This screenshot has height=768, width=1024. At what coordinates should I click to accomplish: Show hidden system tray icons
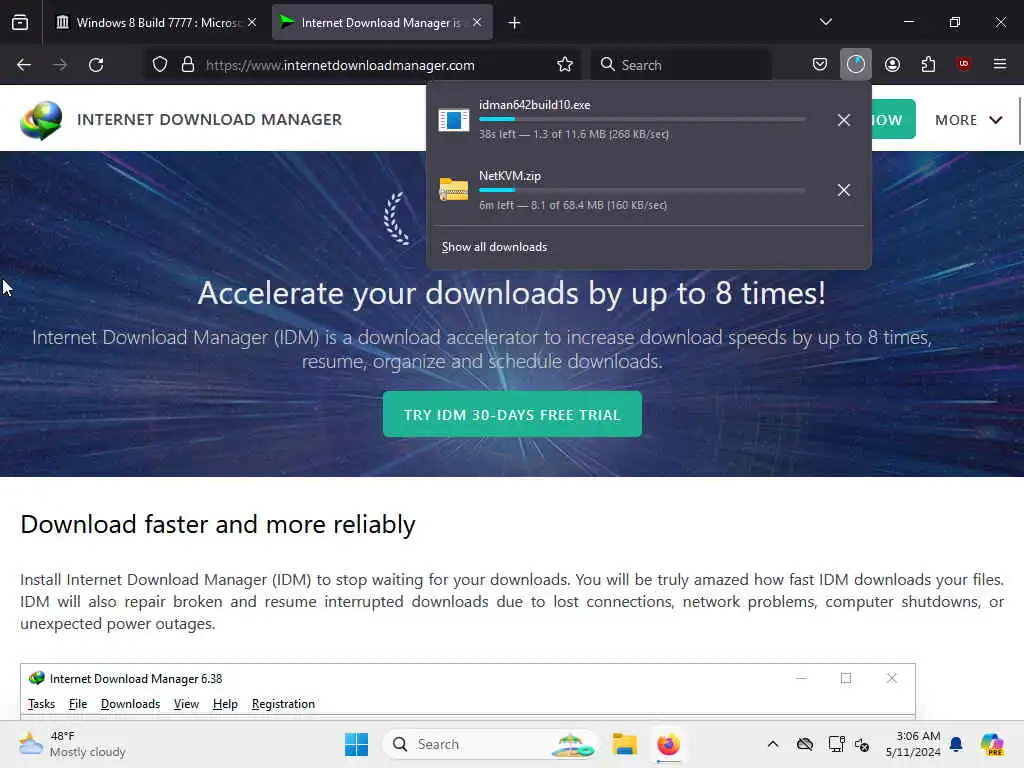click(x=773, y=744)
